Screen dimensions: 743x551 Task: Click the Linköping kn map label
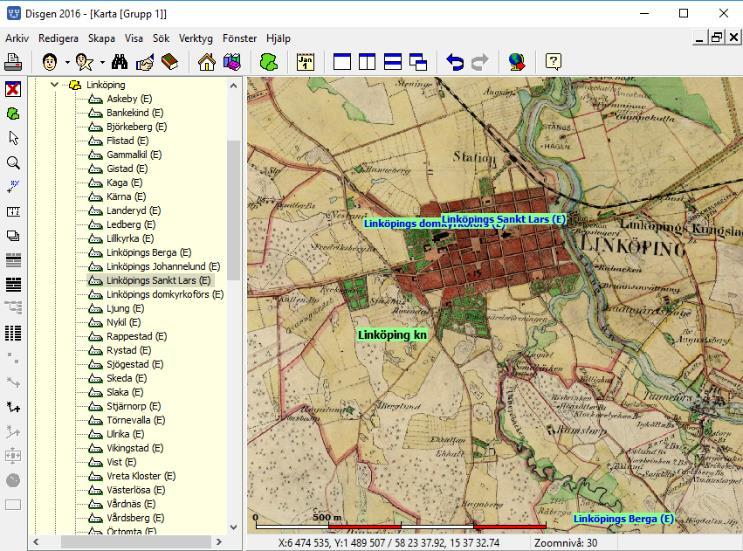[x=392, y=335]
